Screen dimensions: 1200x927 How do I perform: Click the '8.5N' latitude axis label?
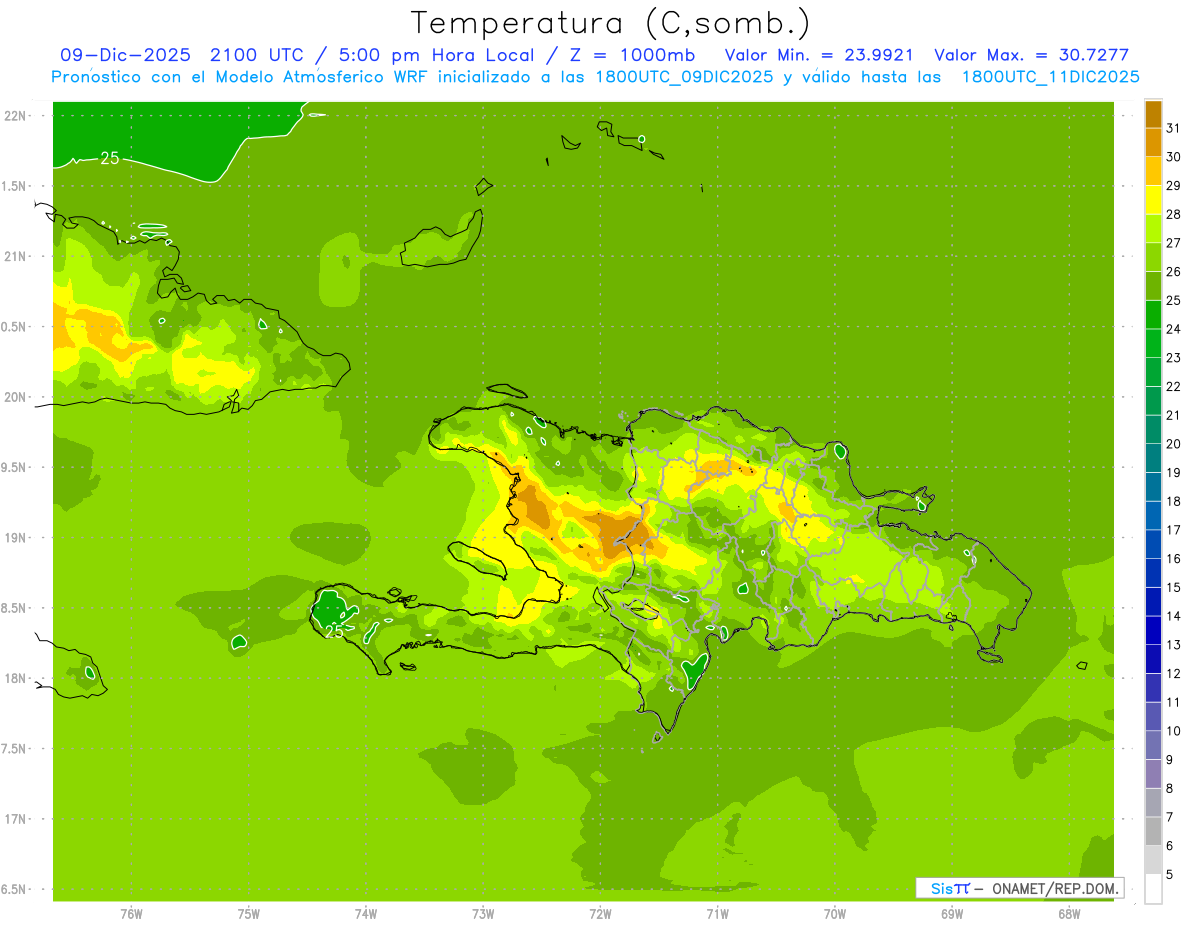tap(15, 608)
